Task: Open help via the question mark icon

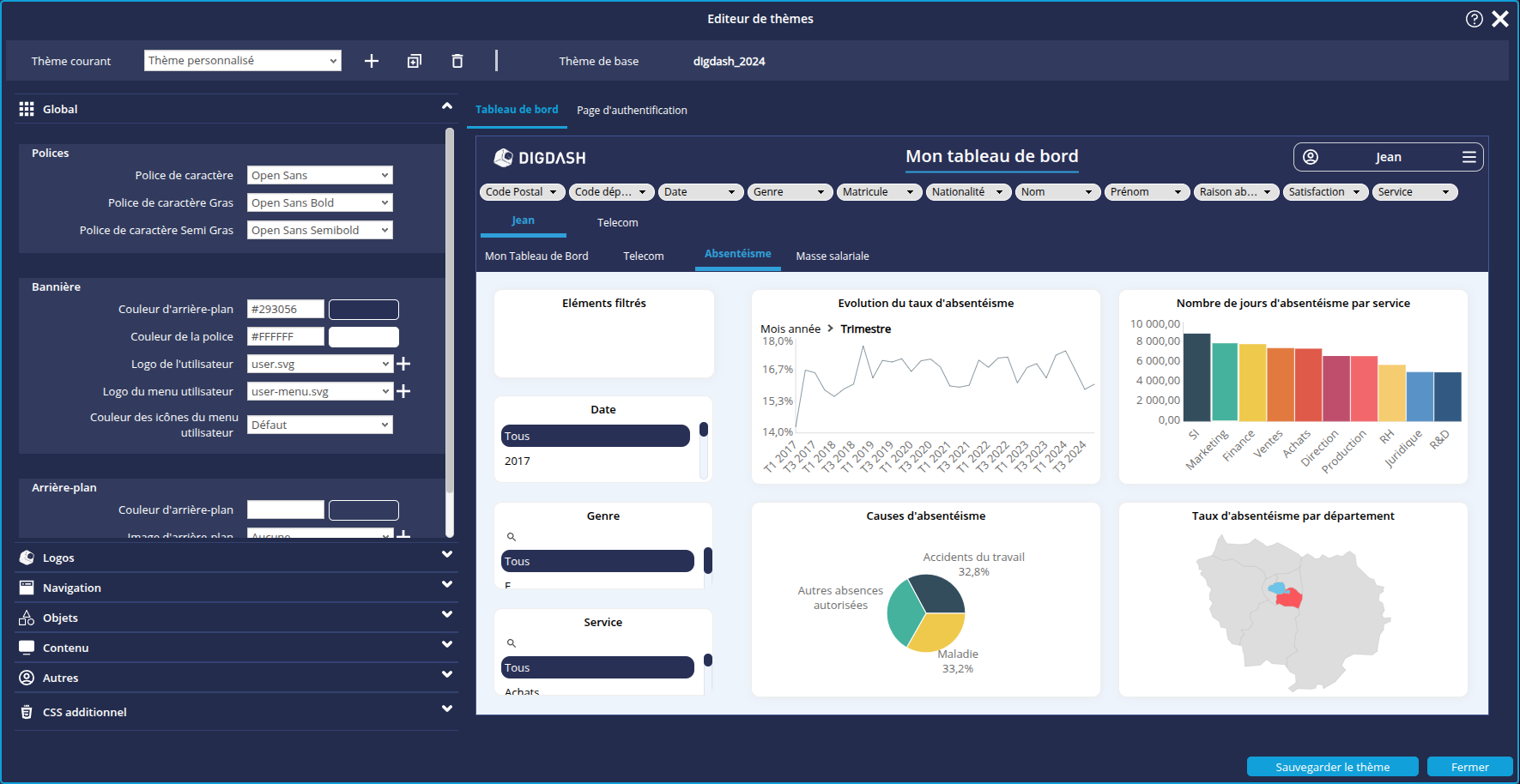Action: (x=1475, y=18)
